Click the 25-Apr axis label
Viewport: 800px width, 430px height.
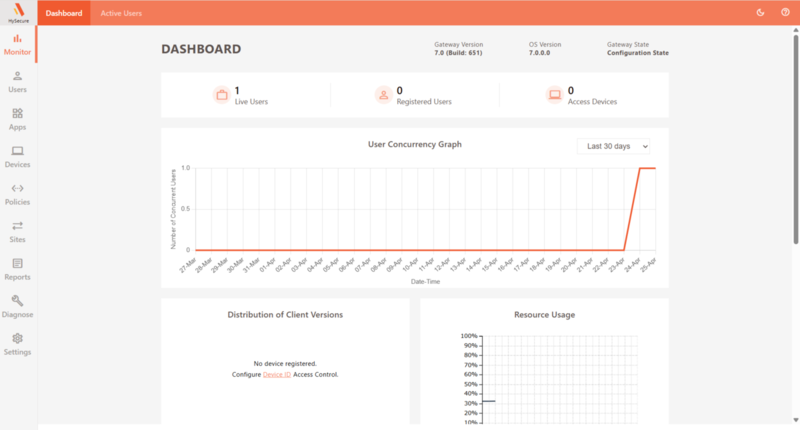tap(648, 265)
